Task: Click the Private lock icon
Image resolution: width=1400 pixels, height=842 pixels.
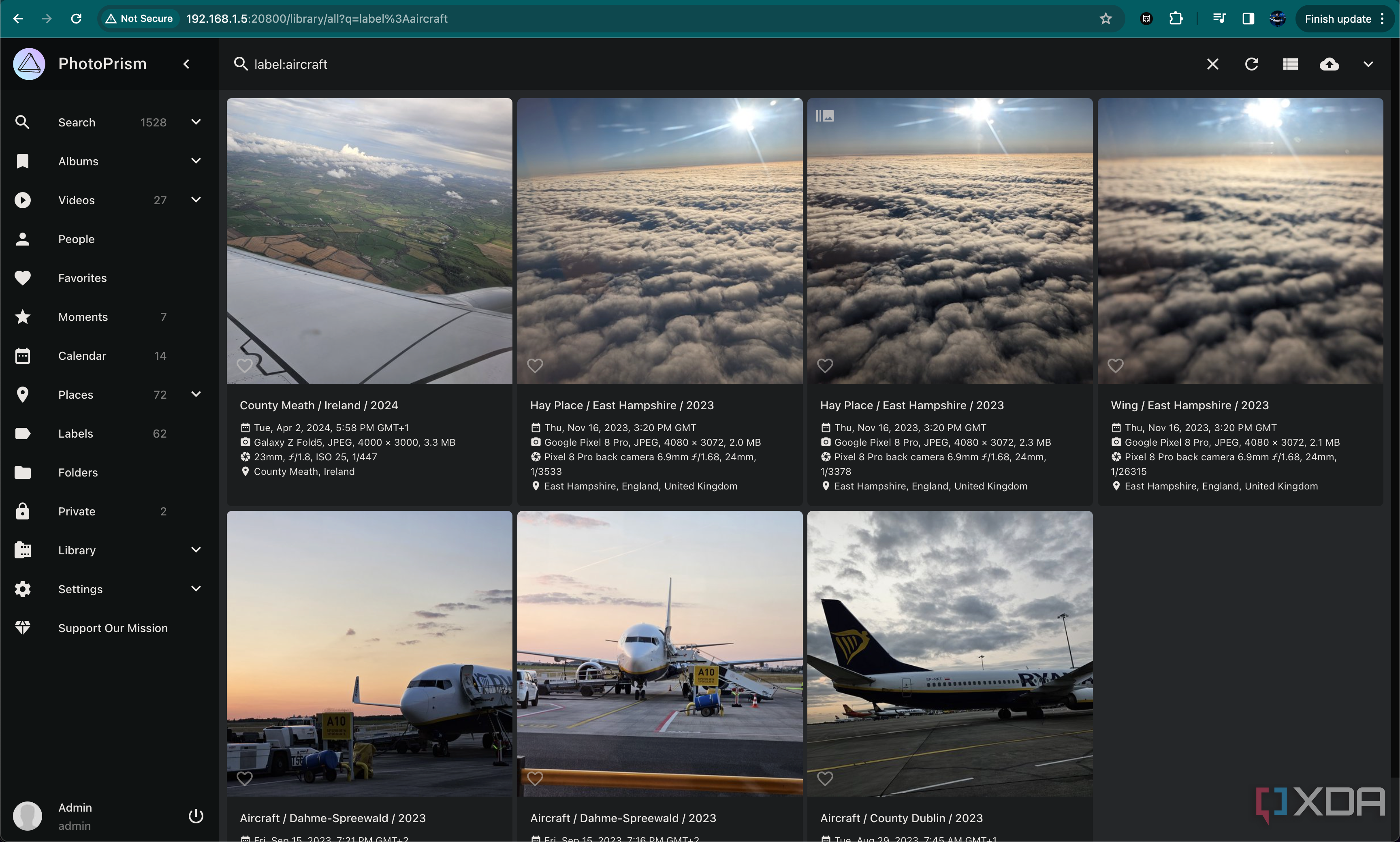Action: tap(23, 511)
